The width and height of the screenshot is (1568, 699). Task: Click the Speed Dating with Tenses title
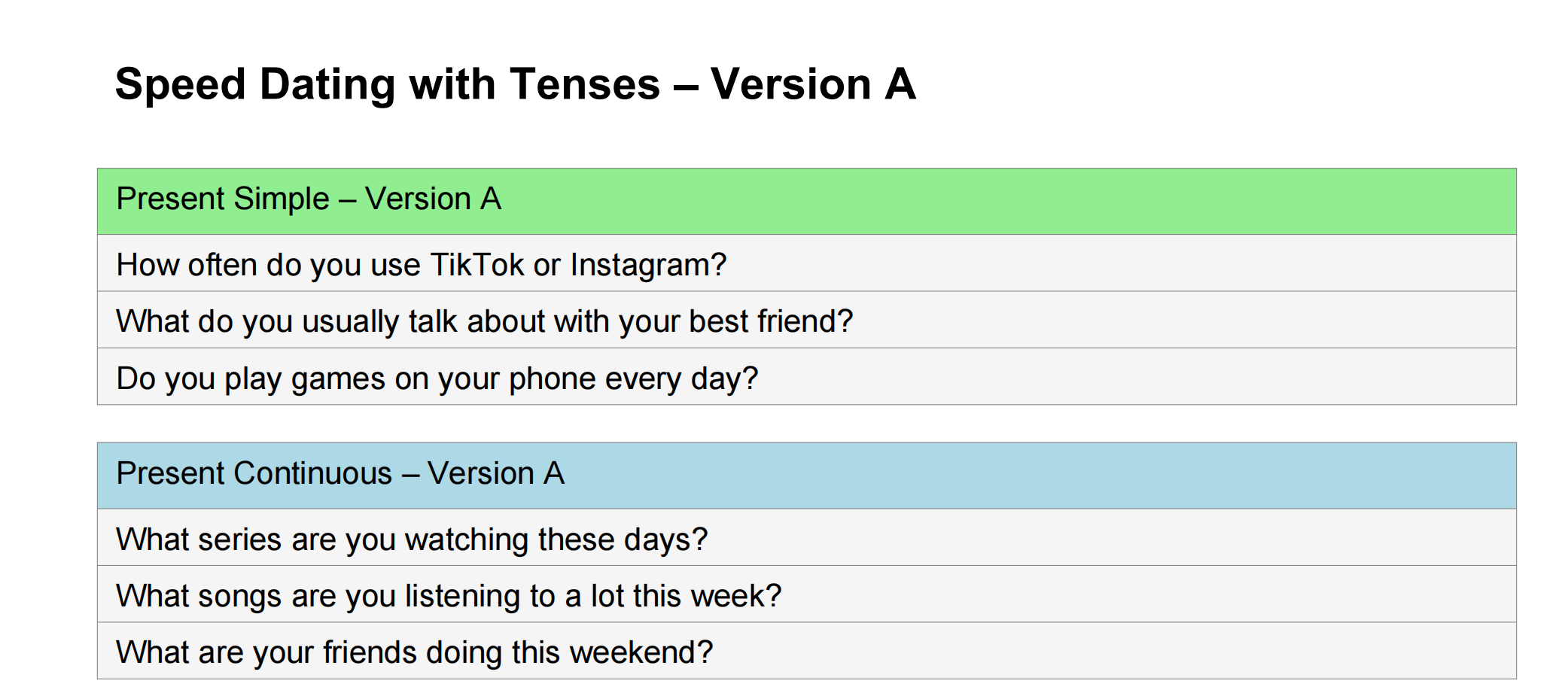tap(515, 84)
